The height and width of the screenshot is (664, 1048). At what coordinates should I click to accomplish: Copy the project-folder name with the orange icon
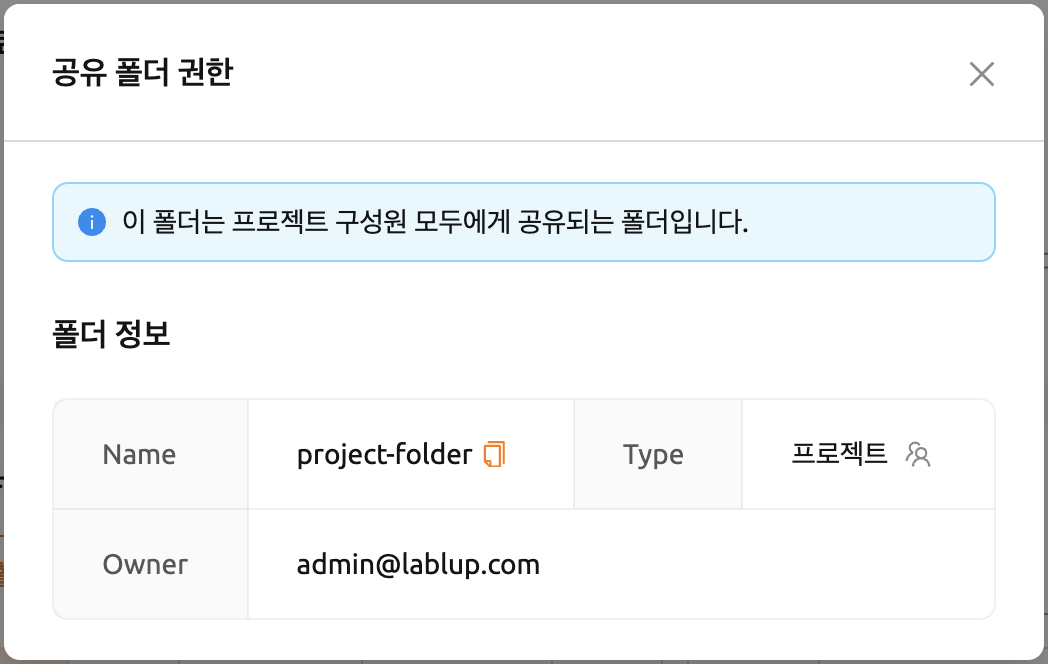(x=494, y=454)
